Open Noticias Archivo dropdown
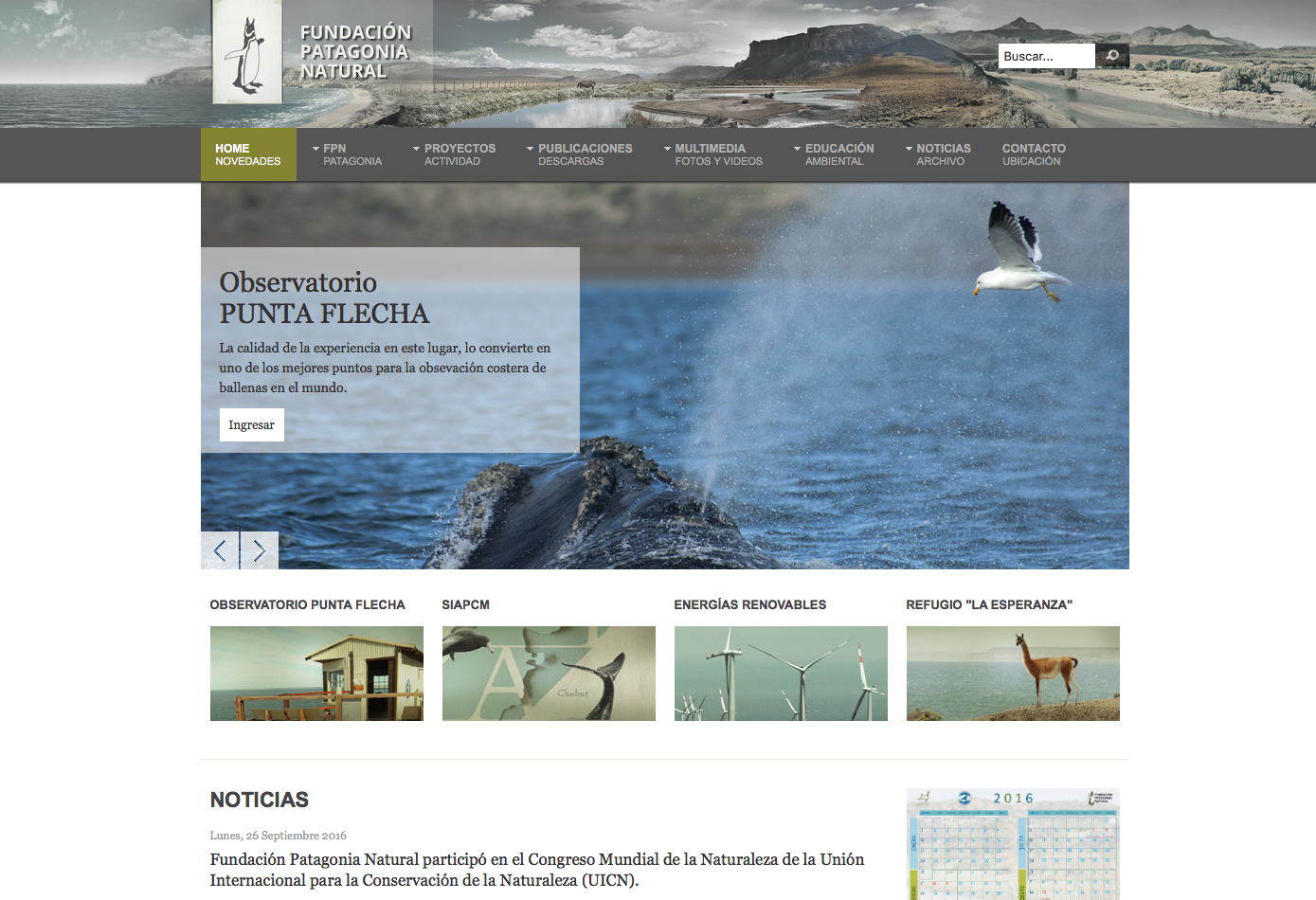 (x=939, y=154)
